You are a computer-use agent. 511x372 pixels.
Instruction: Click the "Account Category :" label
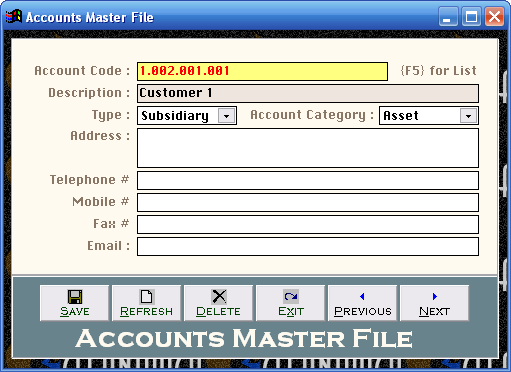pyautogui.click(x=312, y=115)
